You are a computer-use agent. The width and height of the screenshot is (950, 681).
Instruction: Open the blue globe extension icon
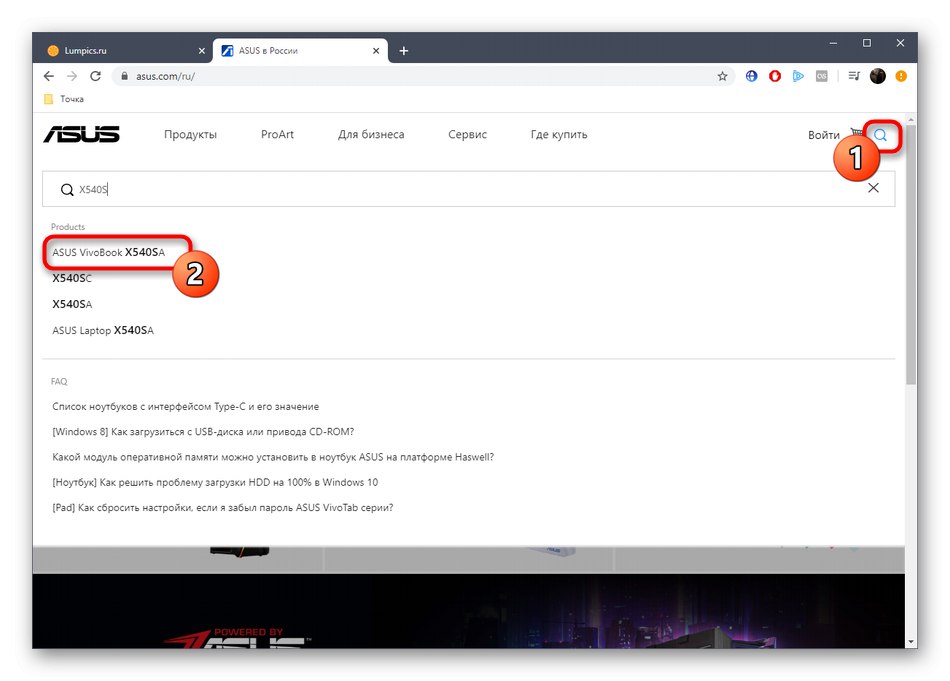[x=751, y=76]
